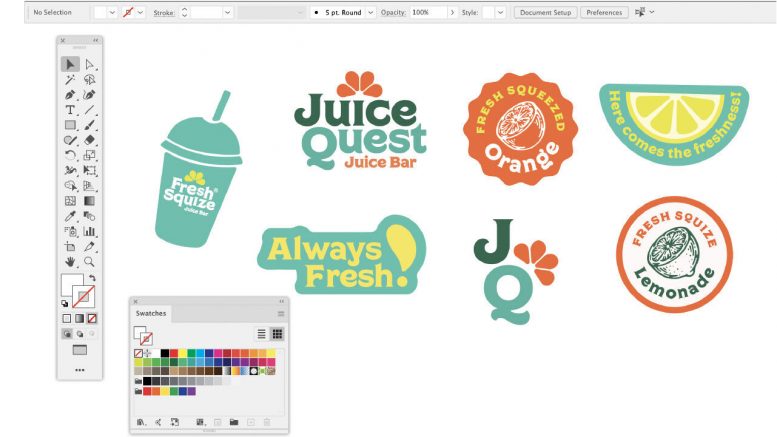Open the fill color dropdown in control bar
777x437 pixels.
[x=112, y=12]
